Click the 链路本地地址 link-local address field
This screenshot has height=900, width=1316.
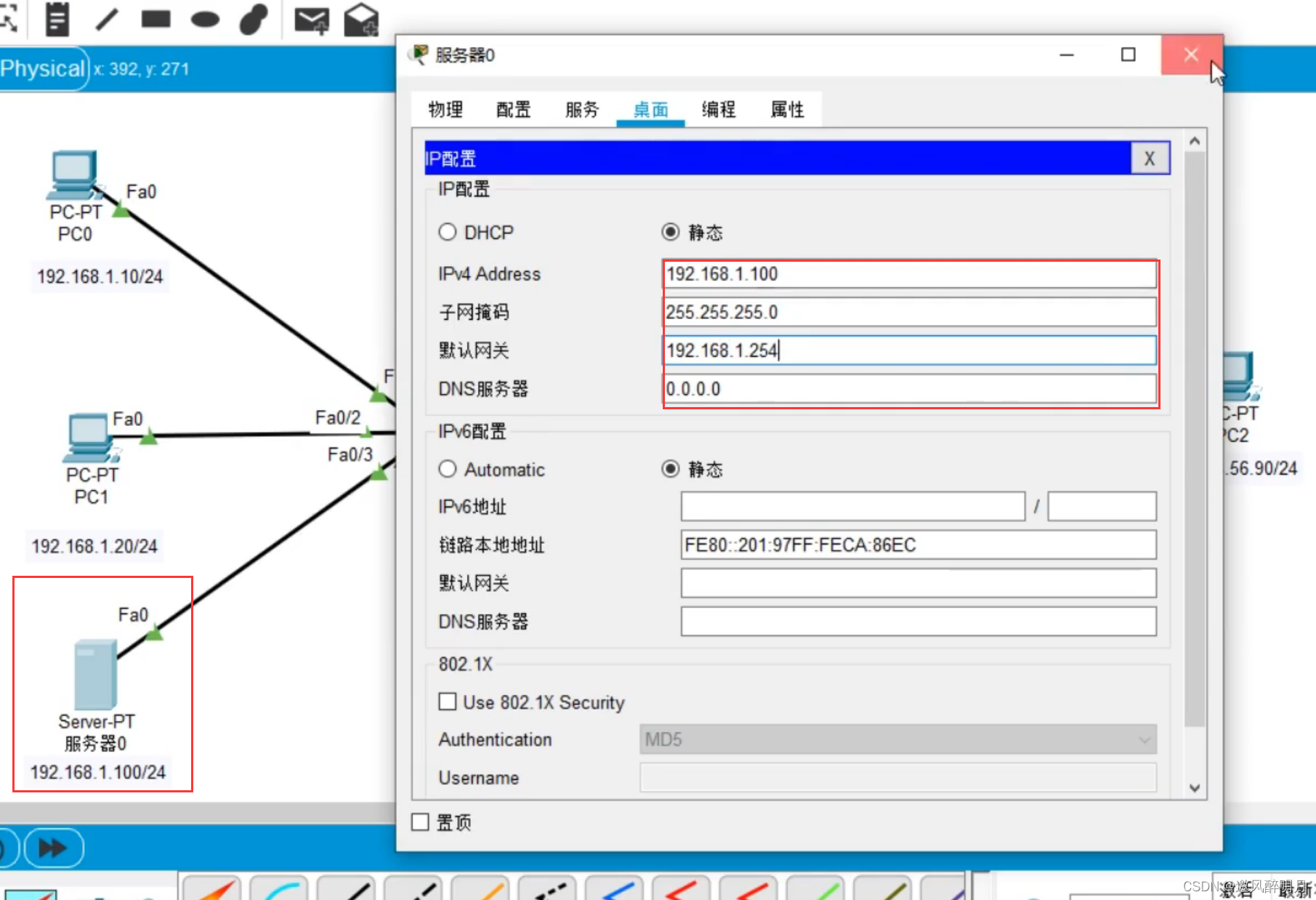pos(919,545)
